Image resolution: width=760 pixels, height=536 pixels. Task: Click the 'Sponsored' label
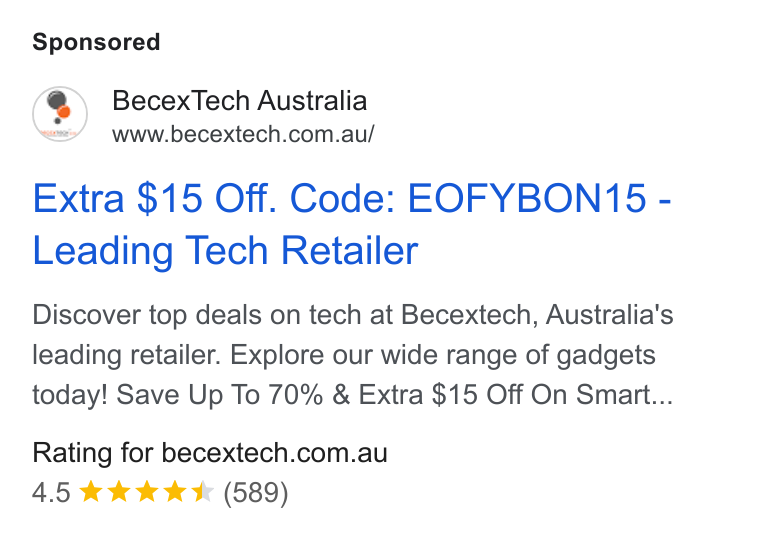[96, 42]
